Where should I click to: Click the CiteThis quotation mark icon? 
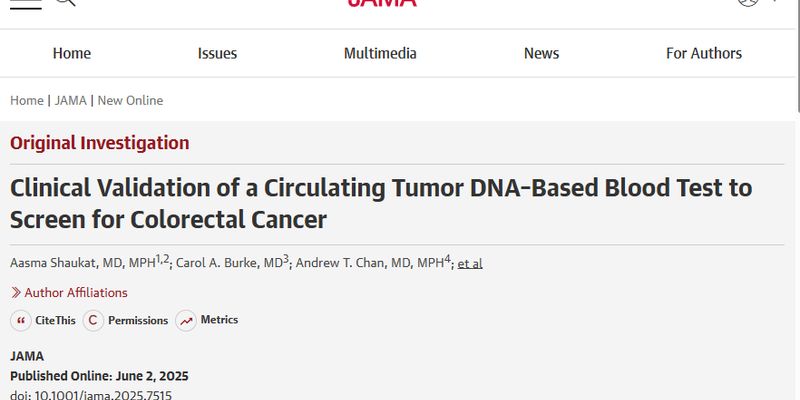21,321
